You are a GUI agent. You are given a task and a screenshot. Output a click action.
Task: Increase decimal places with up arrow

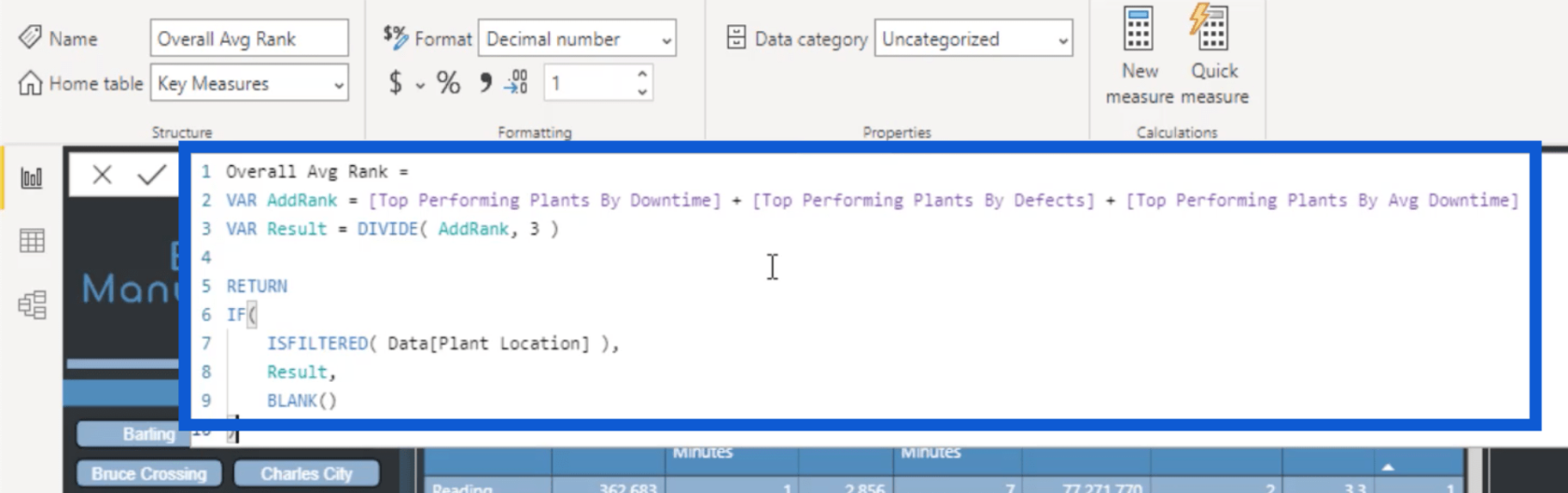coord(642,74)
